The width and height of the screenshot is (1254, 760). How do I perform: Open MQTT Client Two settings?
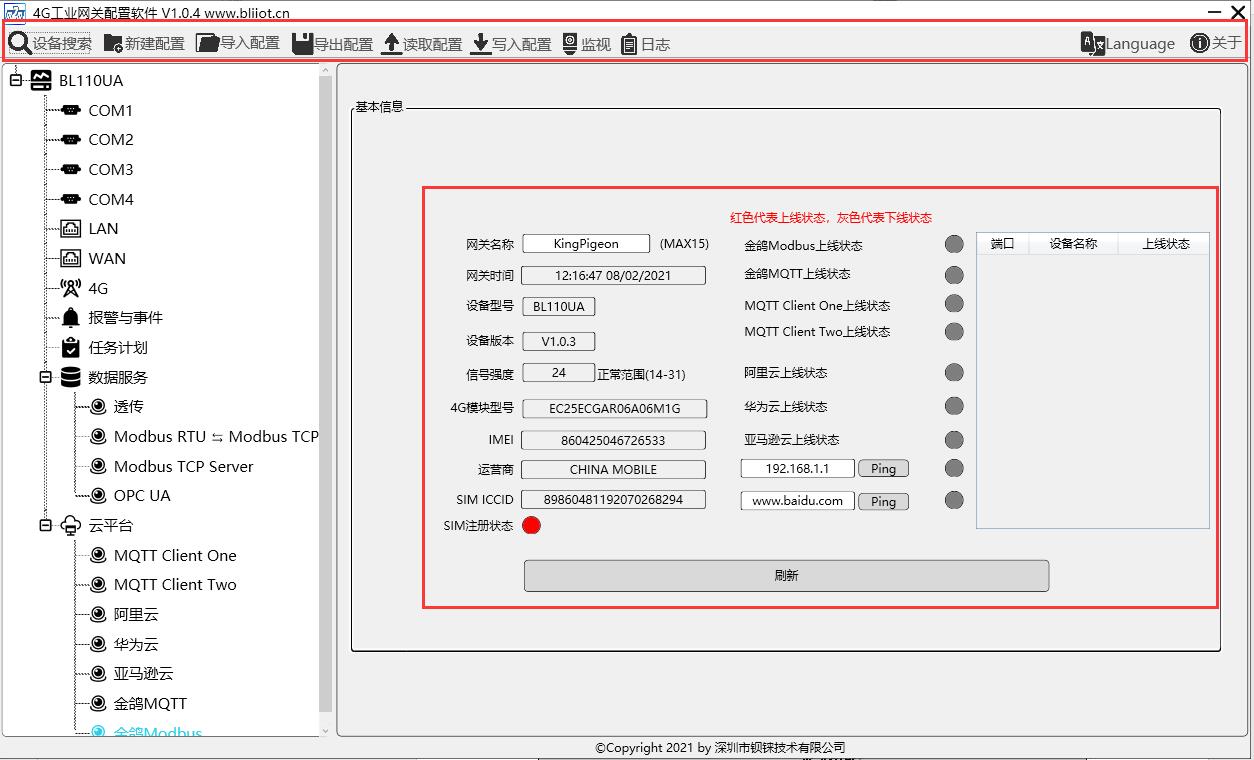pyautogui.click(x=175, y=585)
